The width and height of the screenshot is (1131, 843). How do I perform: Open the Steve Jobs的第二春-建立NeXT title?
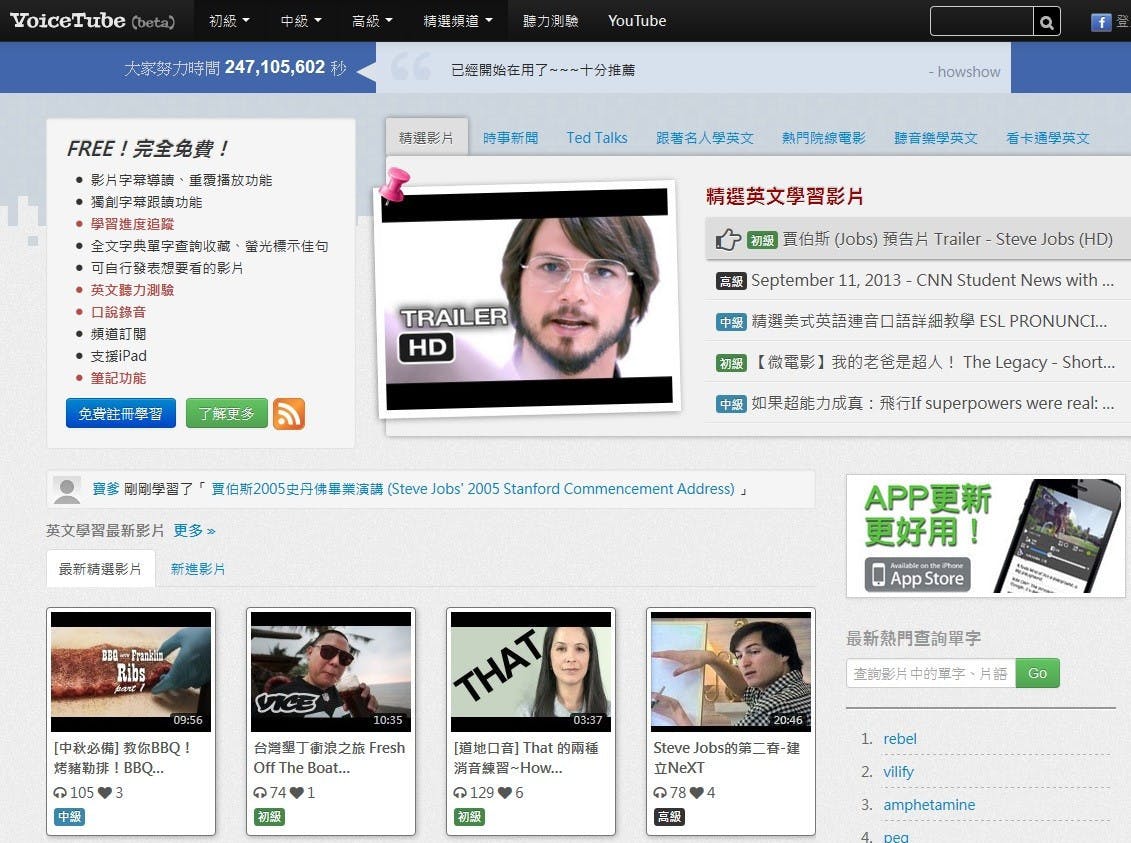726,758
